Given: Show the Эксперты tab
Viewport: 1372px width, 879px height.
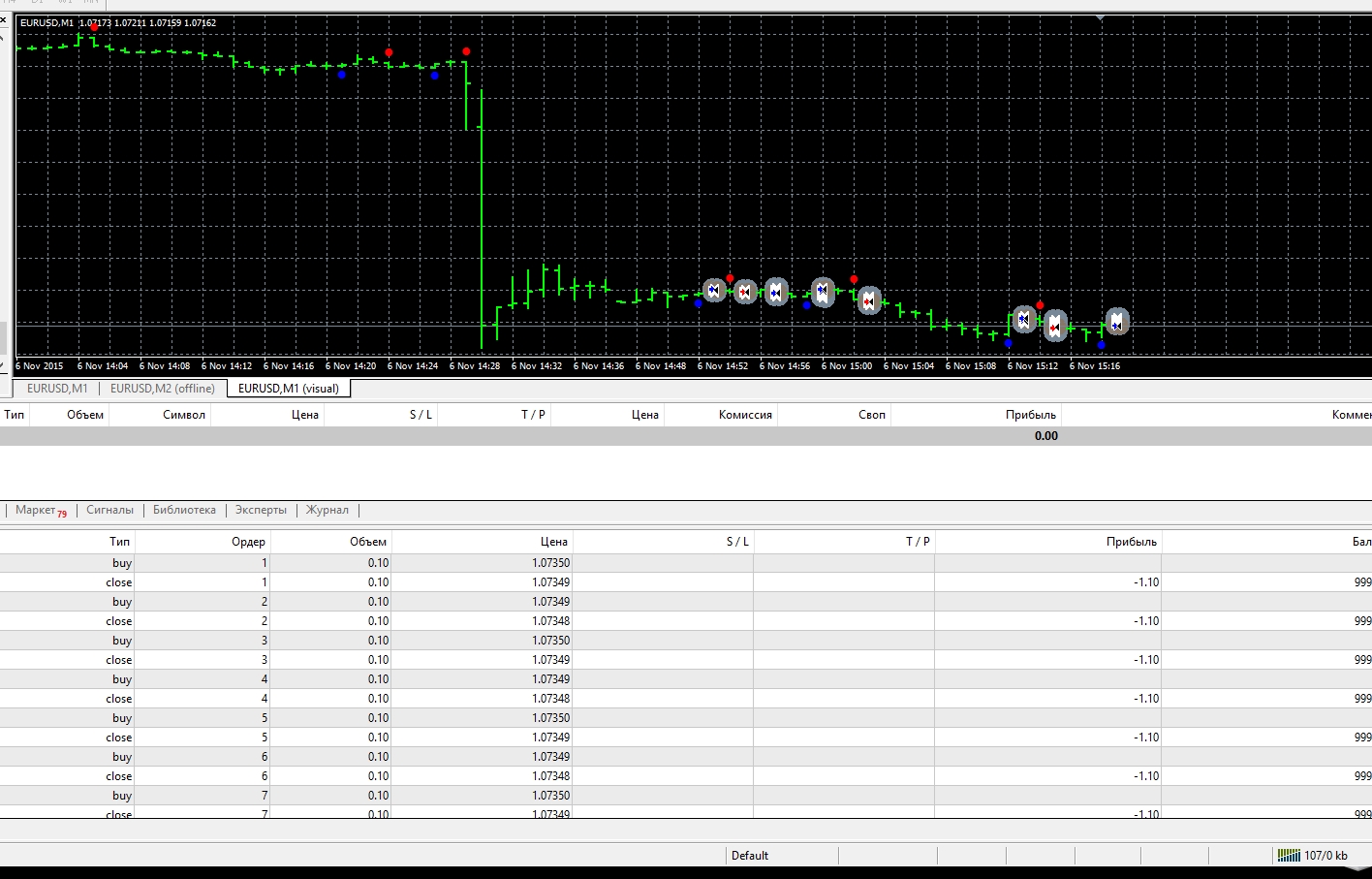Looking at the screenshot, I should pyautogui.click(x=261, y=510).
